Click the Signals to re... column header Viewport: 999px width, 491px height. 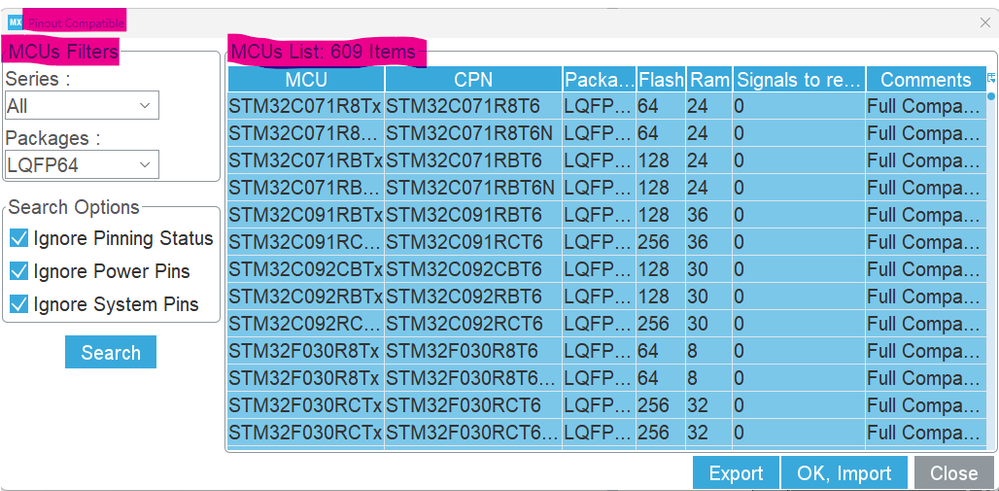coord(800,79)
